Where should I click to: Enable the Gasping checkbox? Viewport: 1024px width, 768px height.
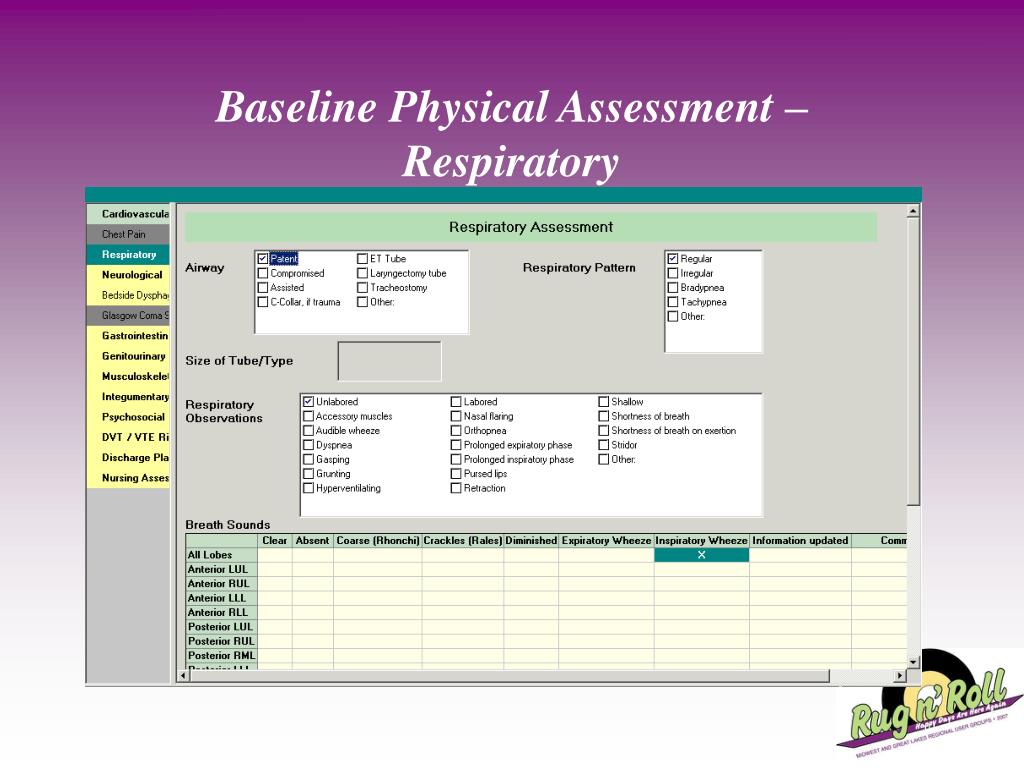[x=308, y=459]
